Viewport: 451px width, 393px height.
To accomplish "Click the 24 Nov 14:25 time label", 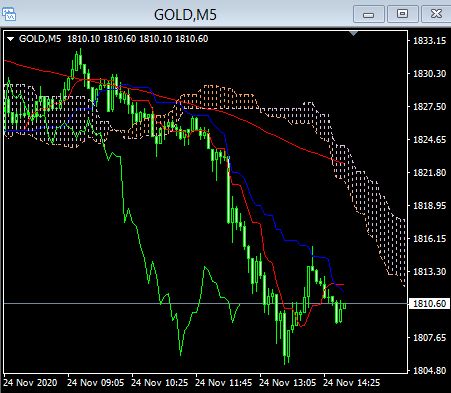I will pyautogui.click(x=351, y=382).
